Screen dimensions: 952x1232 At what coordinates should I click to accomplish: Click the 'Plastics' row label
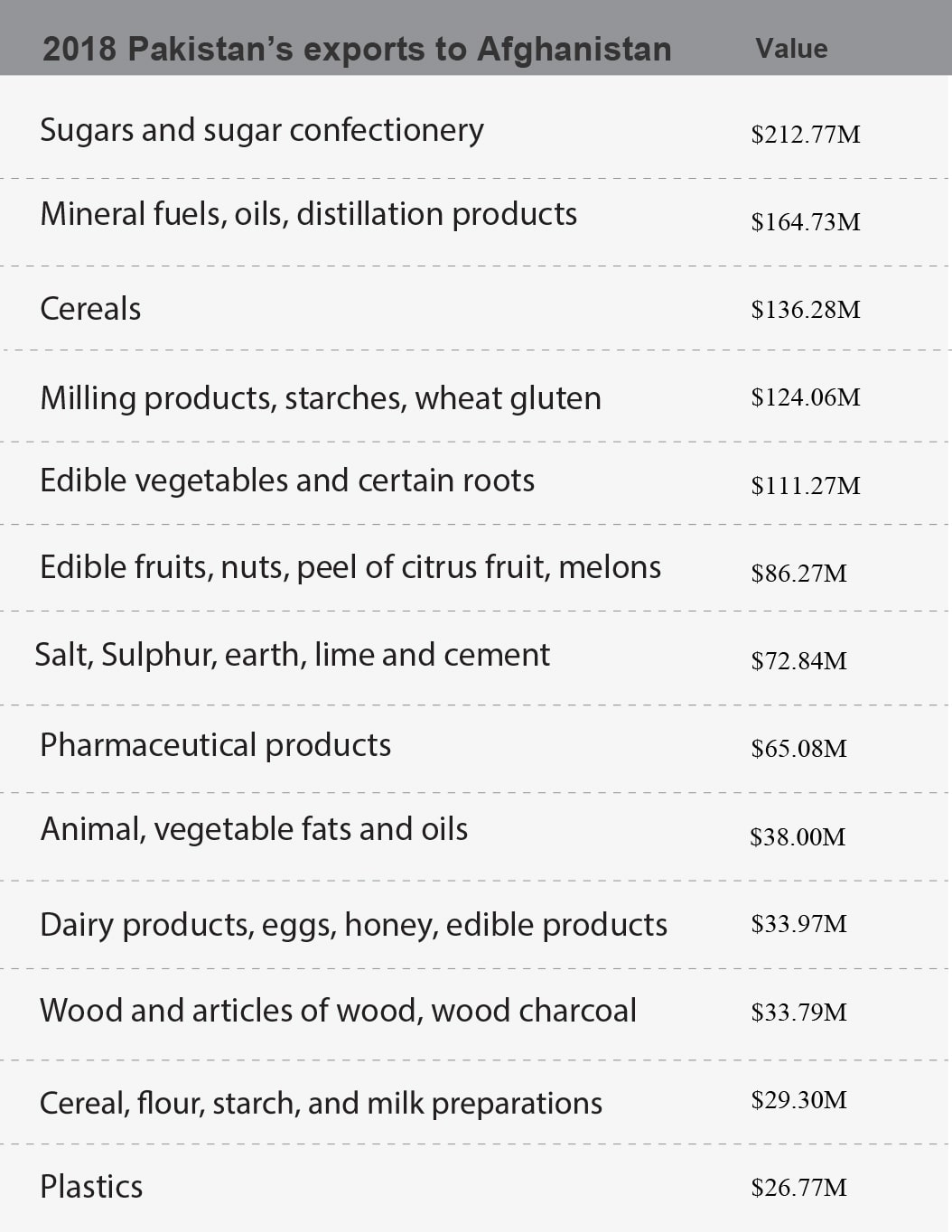[x=91, y=1187]
